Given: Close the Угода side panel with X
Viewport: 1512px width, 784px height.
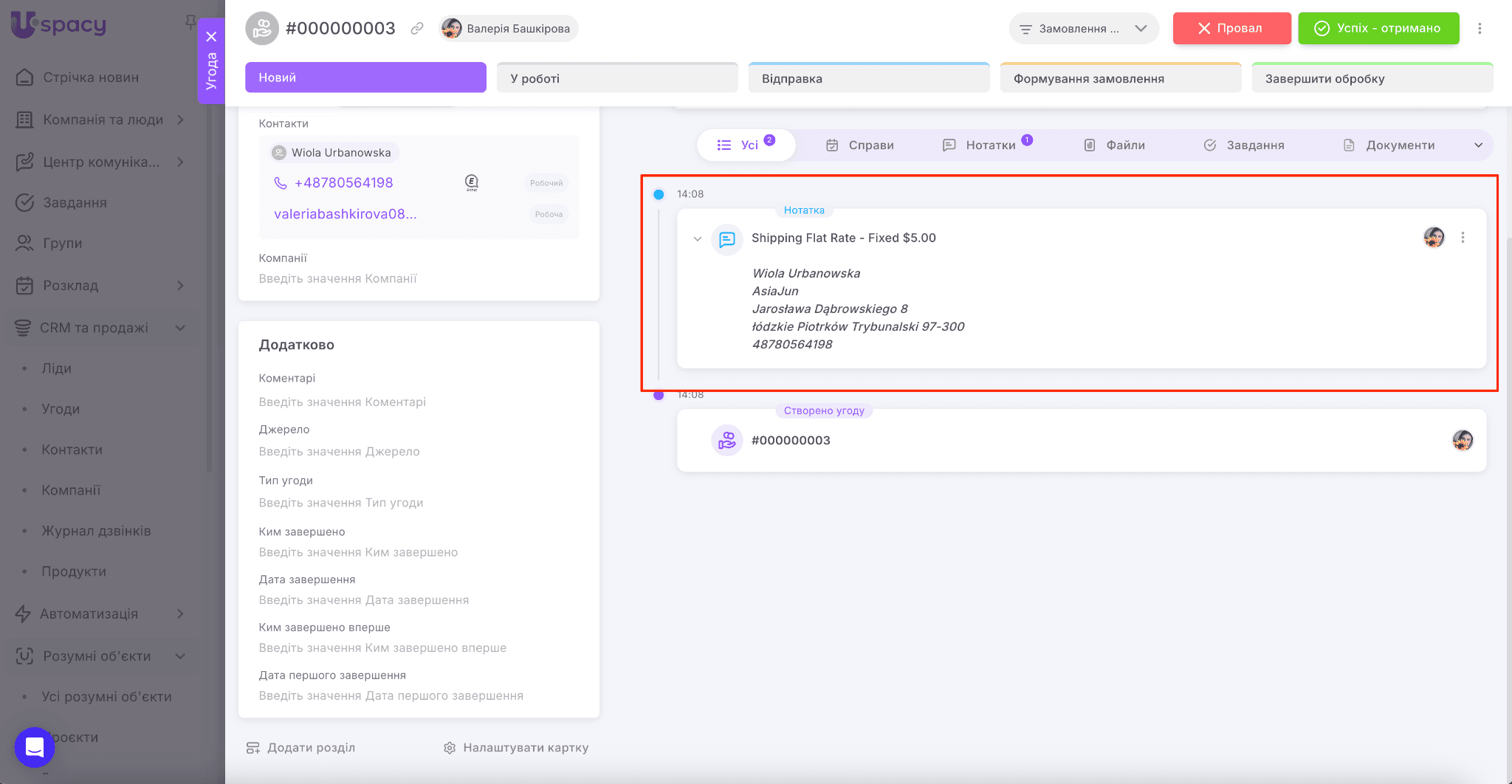Looking at the screenshot, I should point(211,36).
